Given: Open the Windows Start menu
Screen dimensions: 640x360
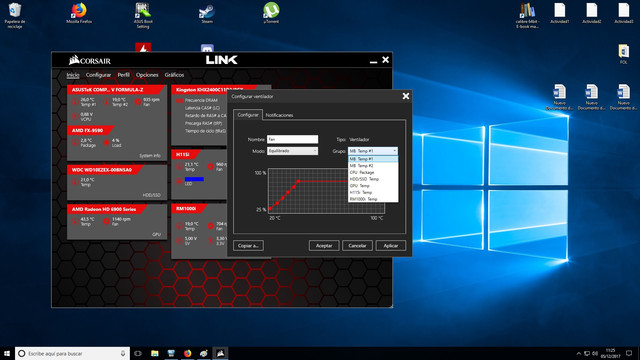Looking at the screenshot, I should 7,353.
